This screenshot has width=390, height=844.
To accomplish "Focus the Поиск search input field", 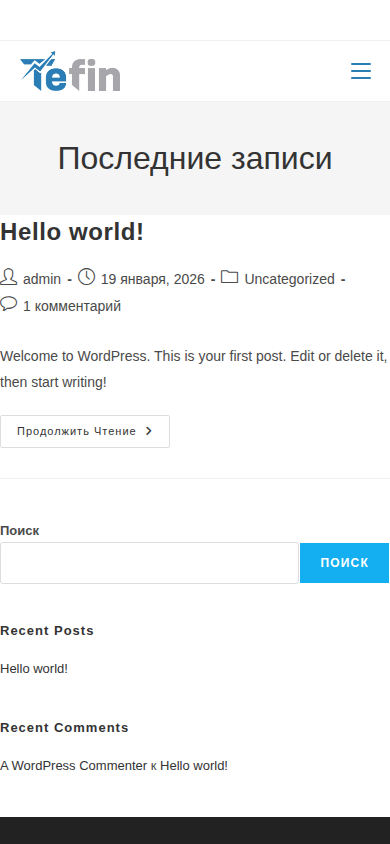I will coord(149,563).
